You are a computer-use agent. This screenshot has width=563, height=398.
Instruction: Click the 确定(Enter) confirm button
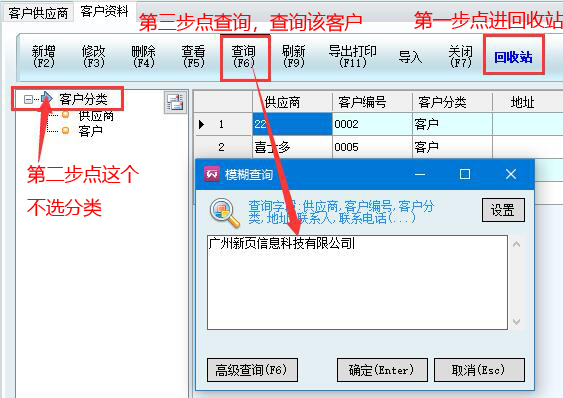(382, 370)
